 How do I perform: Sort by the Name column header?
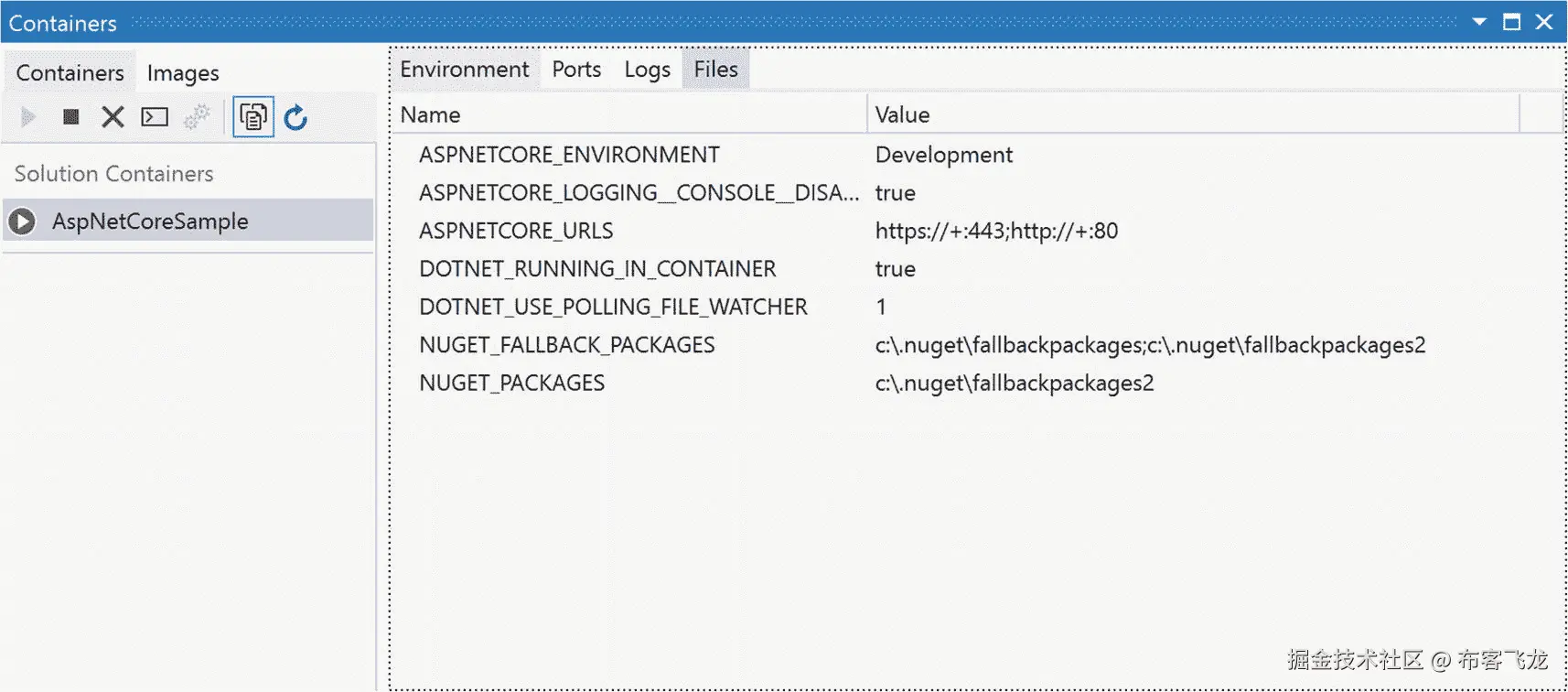[631, 114]
